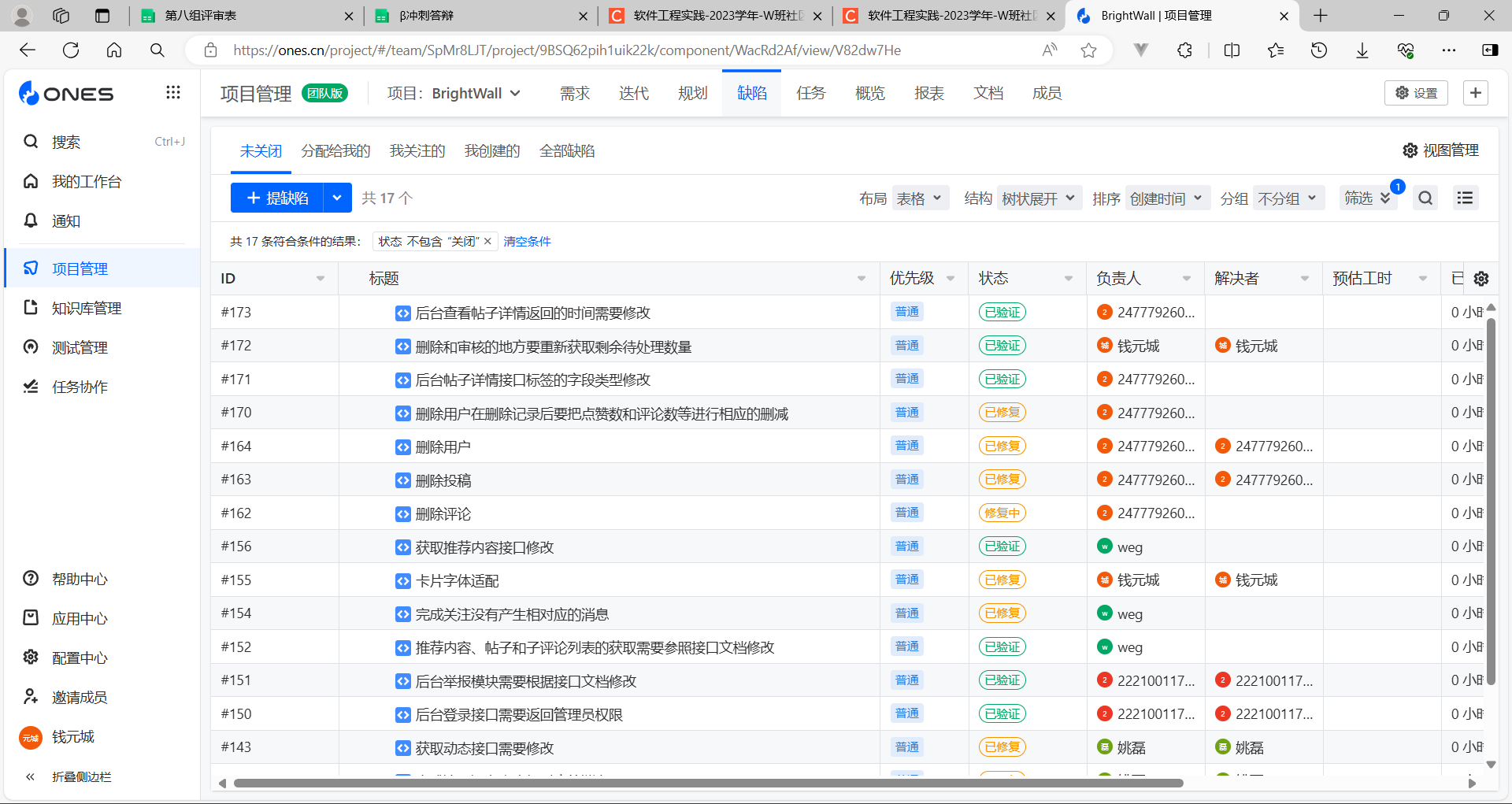
Task: Open the 布局 表格 dropdown
Action: [918, 198]
